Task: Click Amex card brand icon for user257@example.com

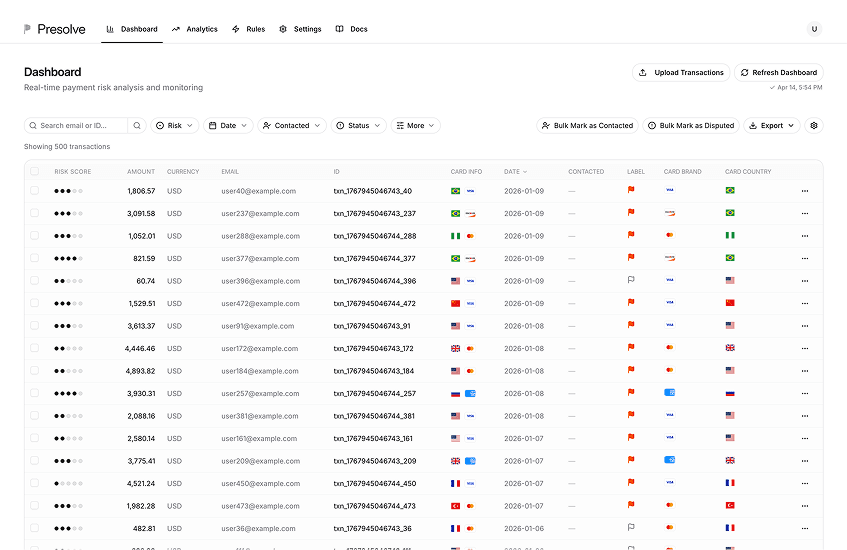Action: [x=670, y=393]
